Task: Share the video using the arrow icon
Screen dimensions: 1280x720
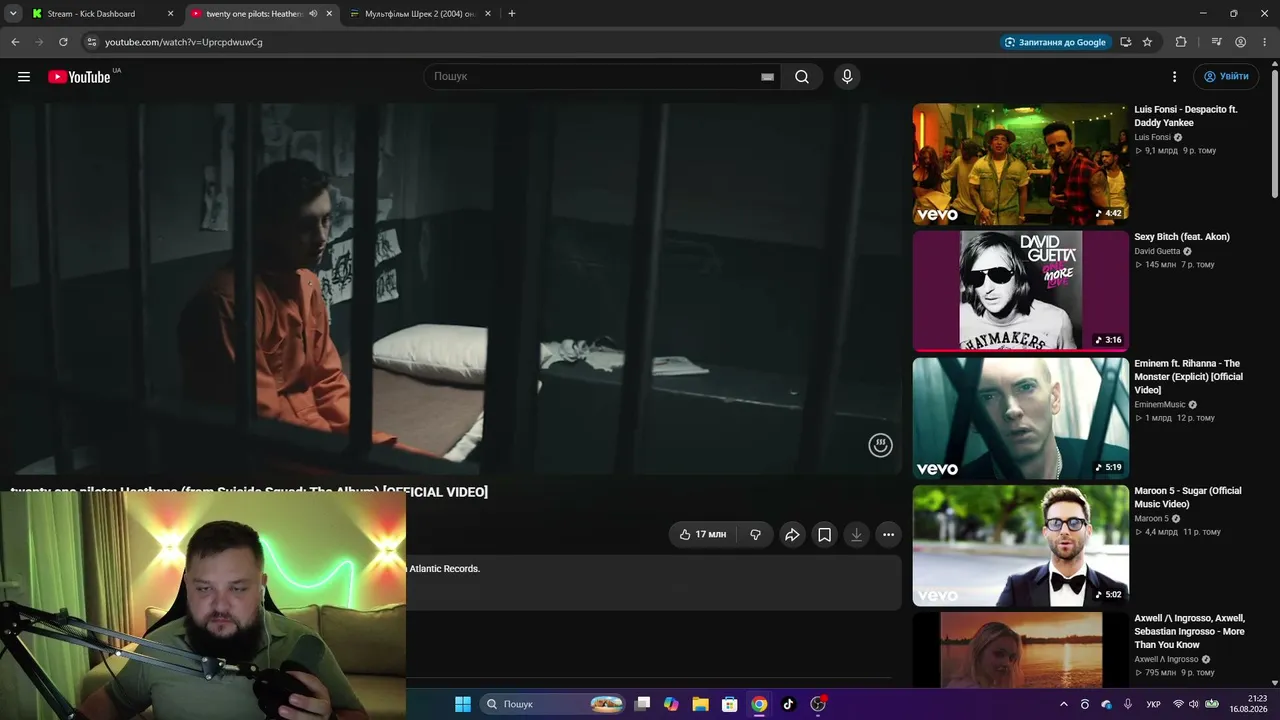Action: coord(792,535)
